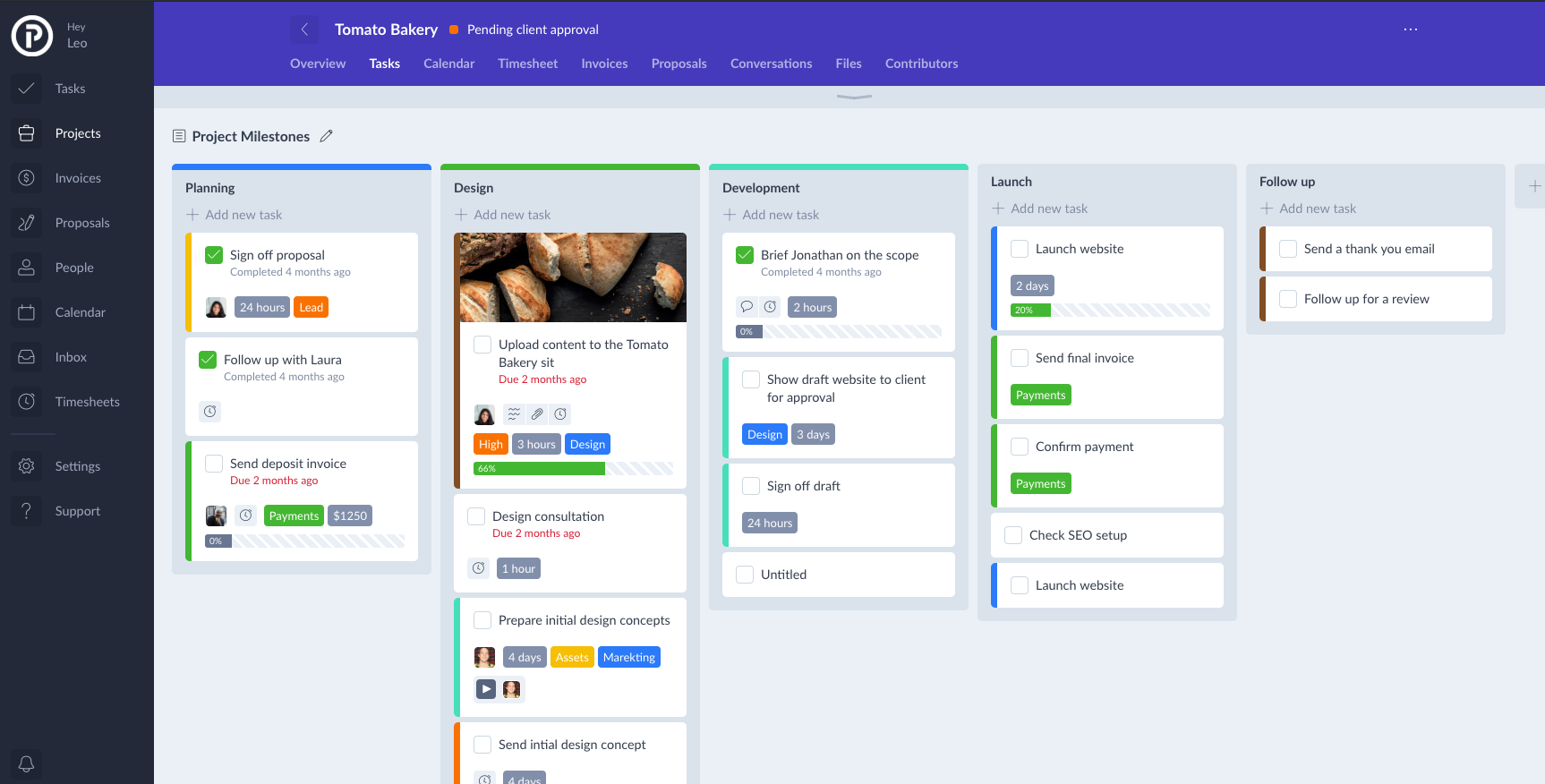Expand Add new task in Development column

pyautogui.click(x=780, y=215)
